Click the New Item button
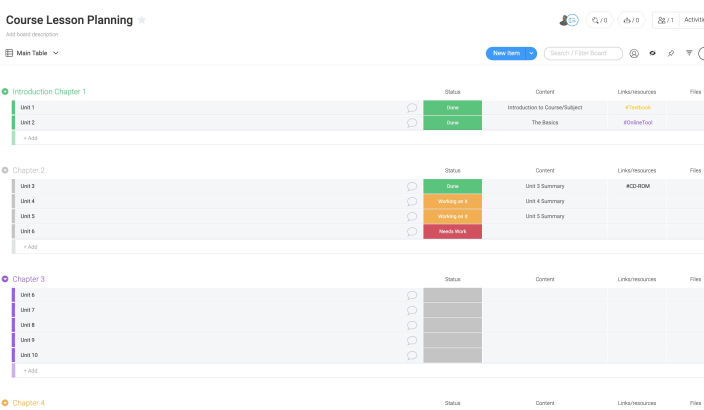704x410 pixels. [x=506, y=53]
